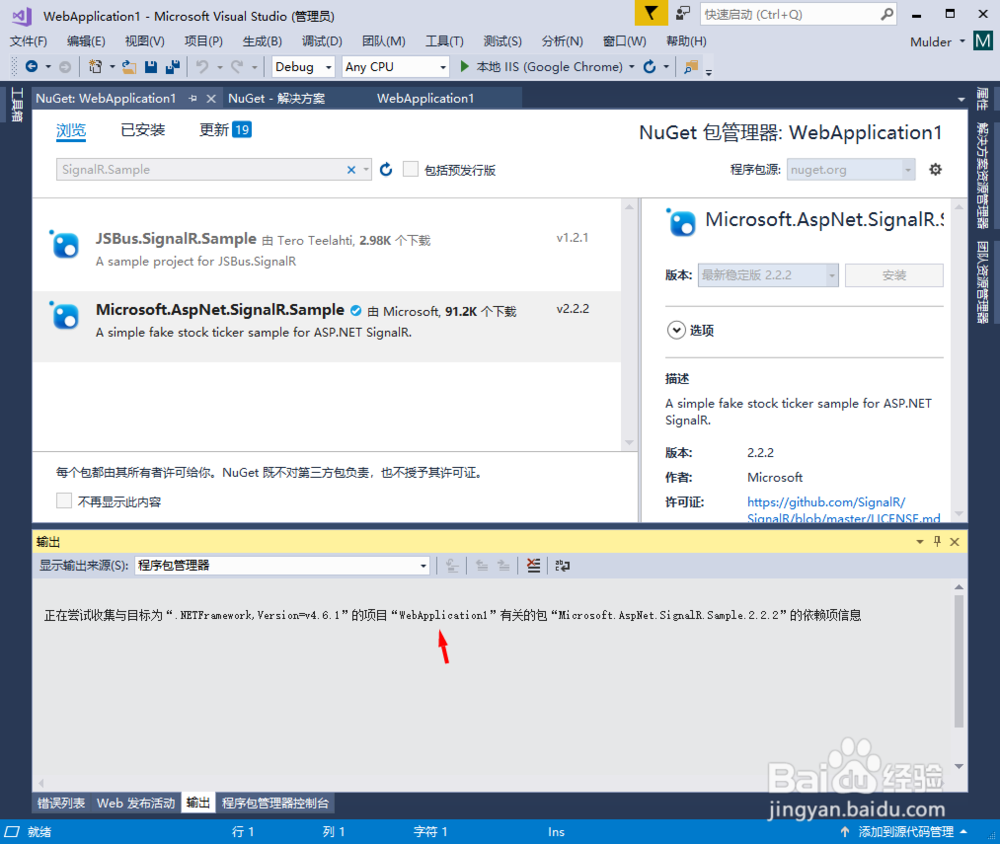Screen dimensions: 1000x844
Task: Click the 安装 button for SignalR.Sample
Action: click(x=895, y=272)
